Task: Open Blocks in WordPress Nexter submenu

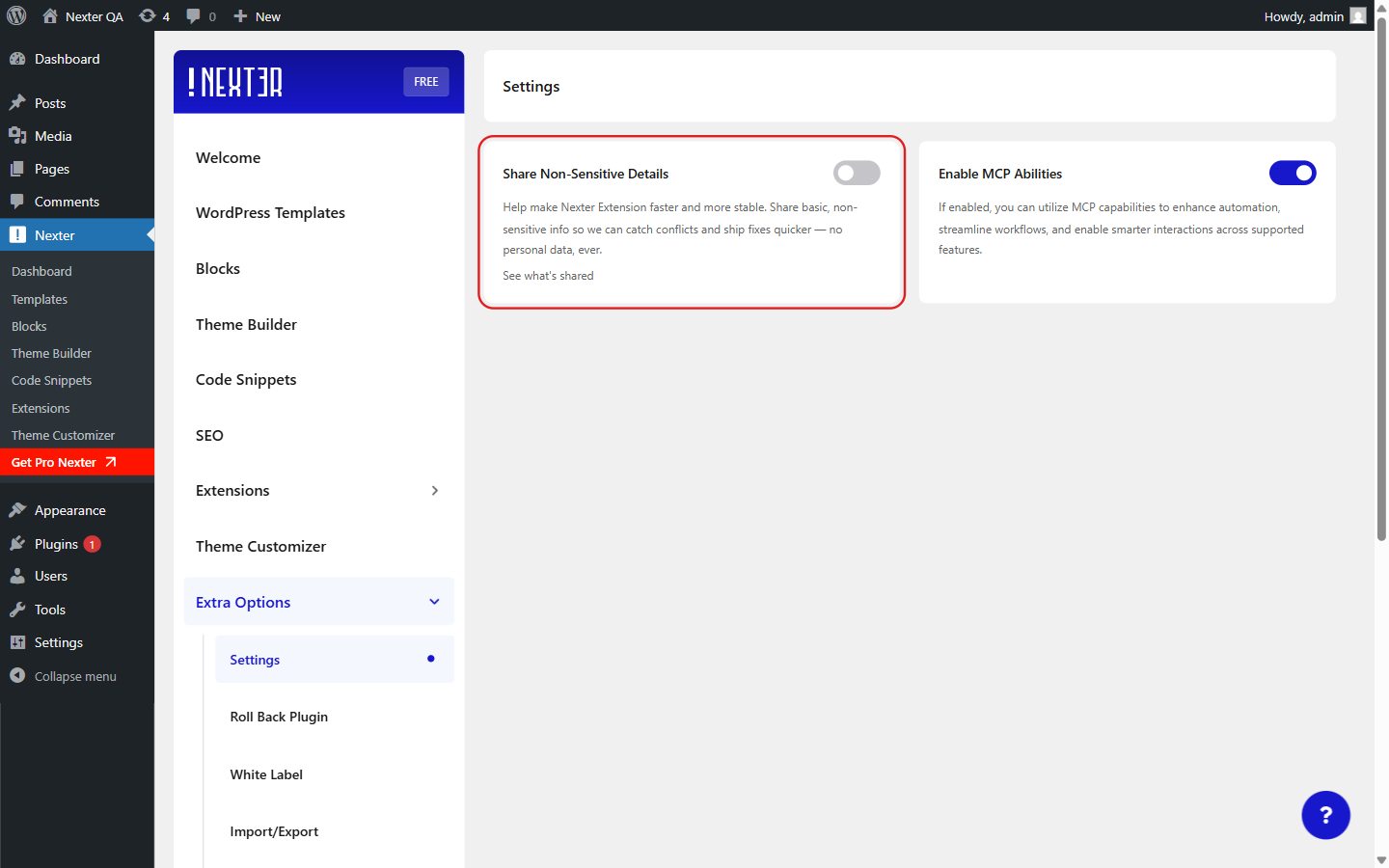Action: coord(29,327)
